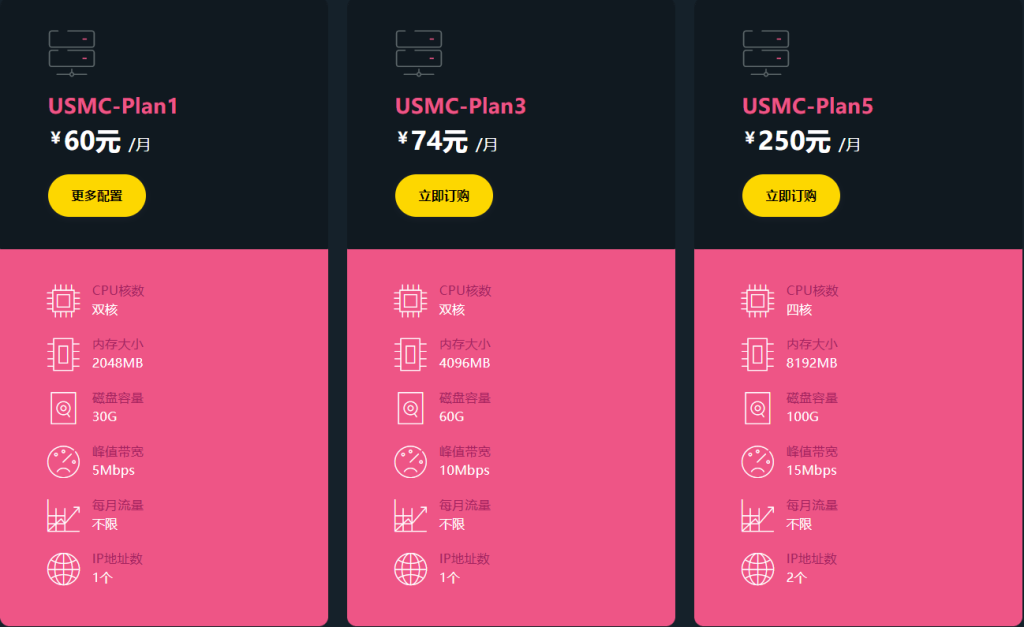Viewport: 1024px width, 627px height.
Task: Click the bandwidth gauge icon in USMC-Plan1
Action: pos(63,461)
